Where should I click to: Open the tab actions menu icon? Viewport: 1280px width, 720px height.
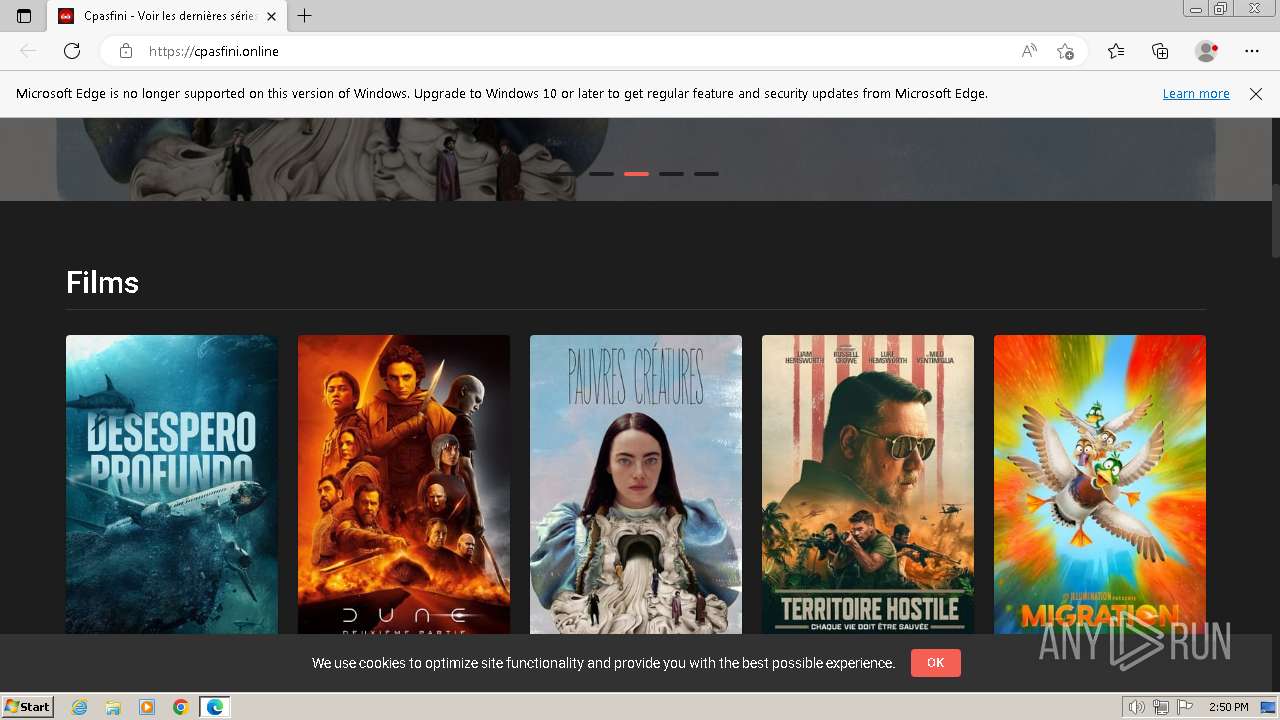[x=24, y=16]
